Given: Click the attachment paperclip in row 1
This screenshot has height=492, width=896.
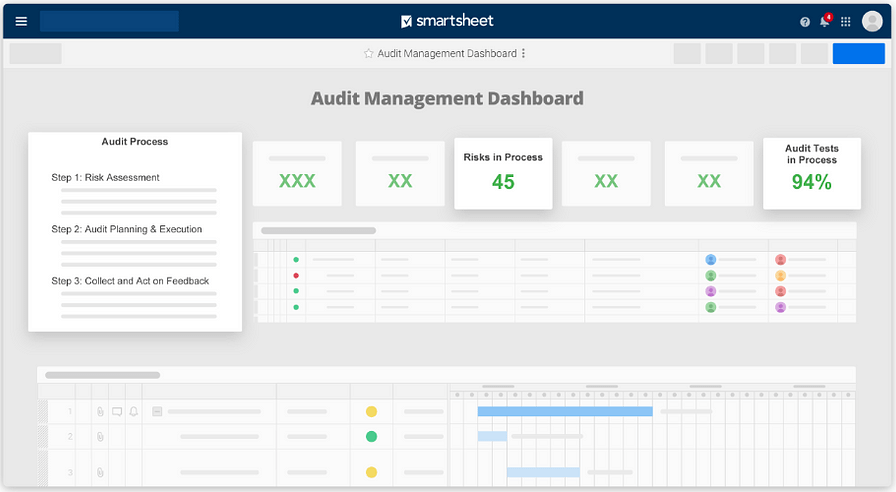Looking at the screenshot, I should click(100, 411).
